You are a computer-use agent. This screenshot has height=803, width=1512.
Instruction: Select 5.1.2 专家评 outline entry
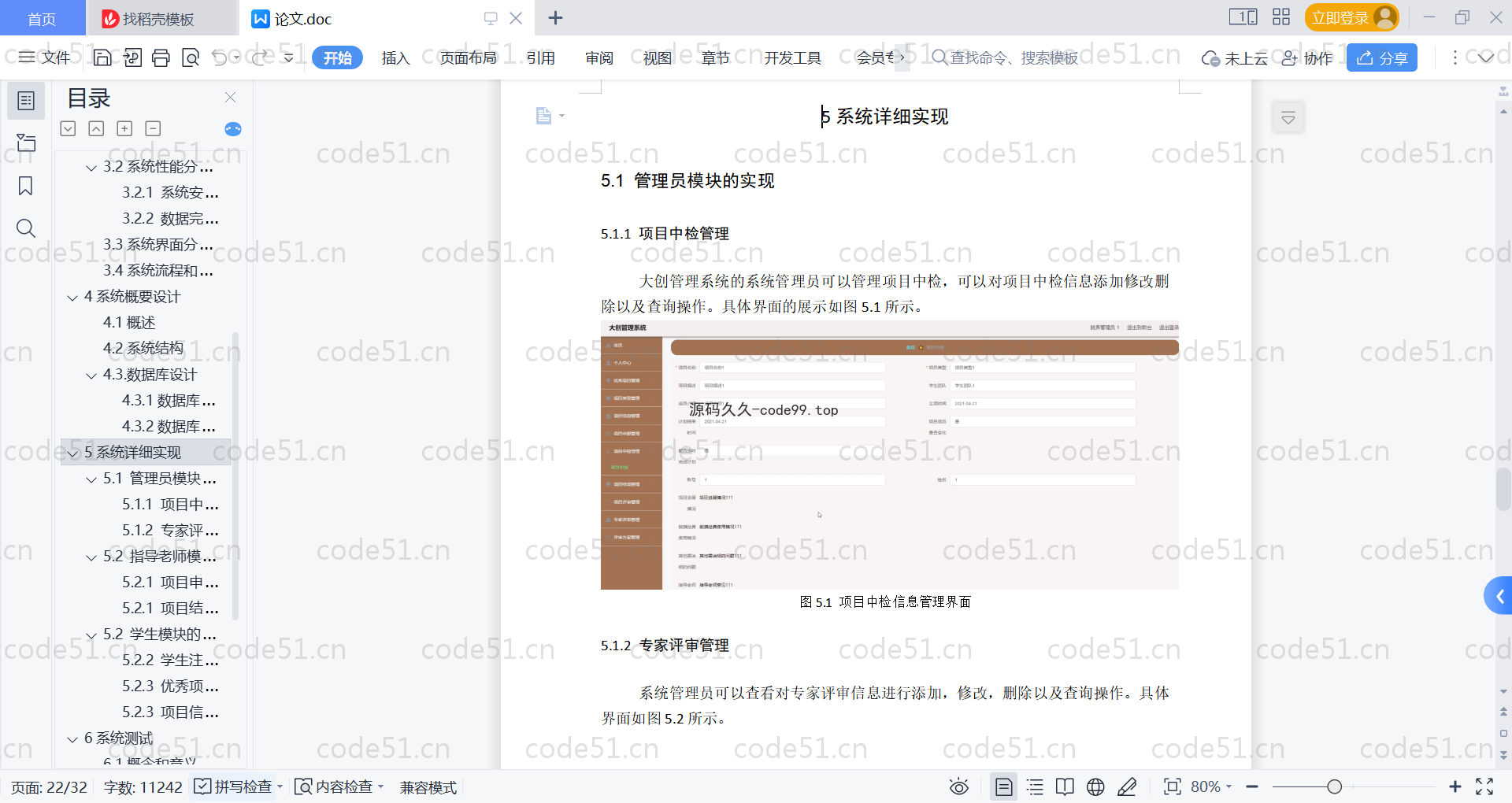(x=170, y=530)
